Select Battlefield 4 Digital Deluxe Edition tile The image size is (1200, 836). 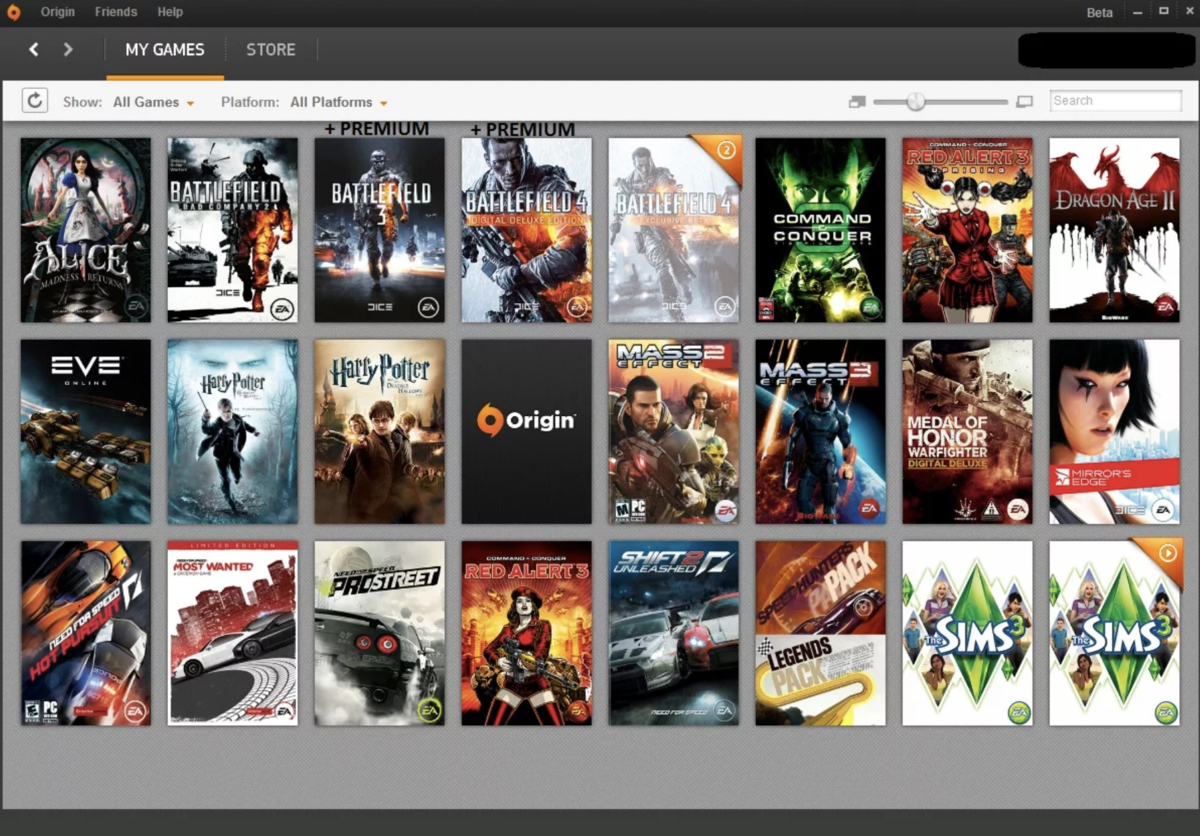(527, 230)
